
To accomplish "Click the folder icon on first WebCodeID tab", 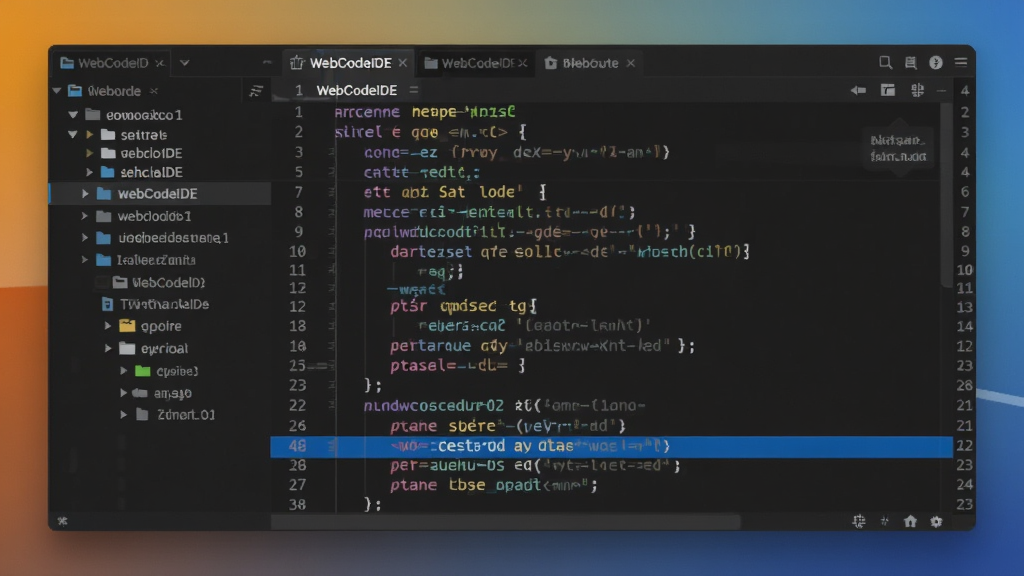I will click(x=67, y=63).
